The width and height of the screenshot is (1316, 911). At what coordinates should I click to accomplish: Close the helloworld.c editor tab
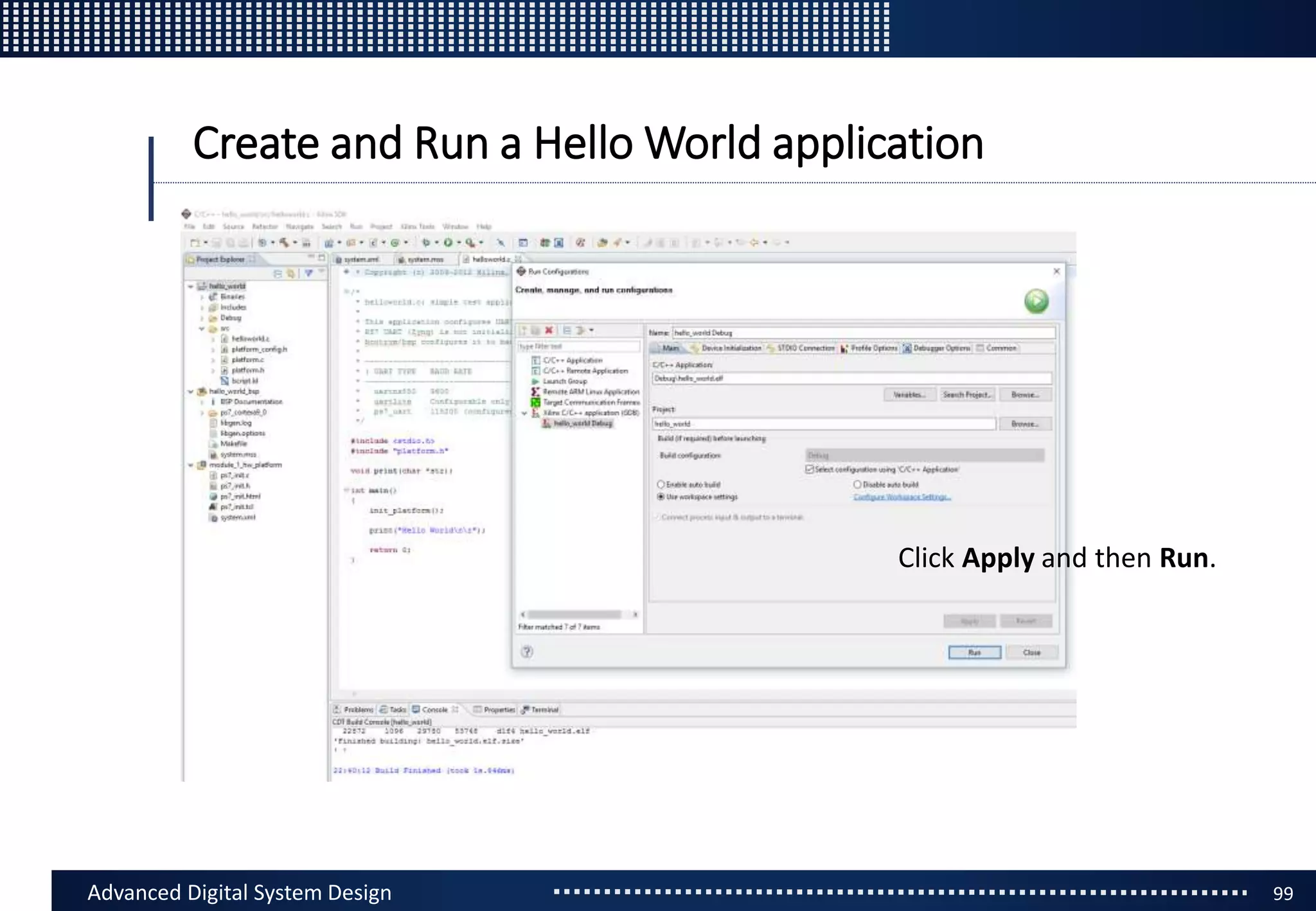click(518, 259)
